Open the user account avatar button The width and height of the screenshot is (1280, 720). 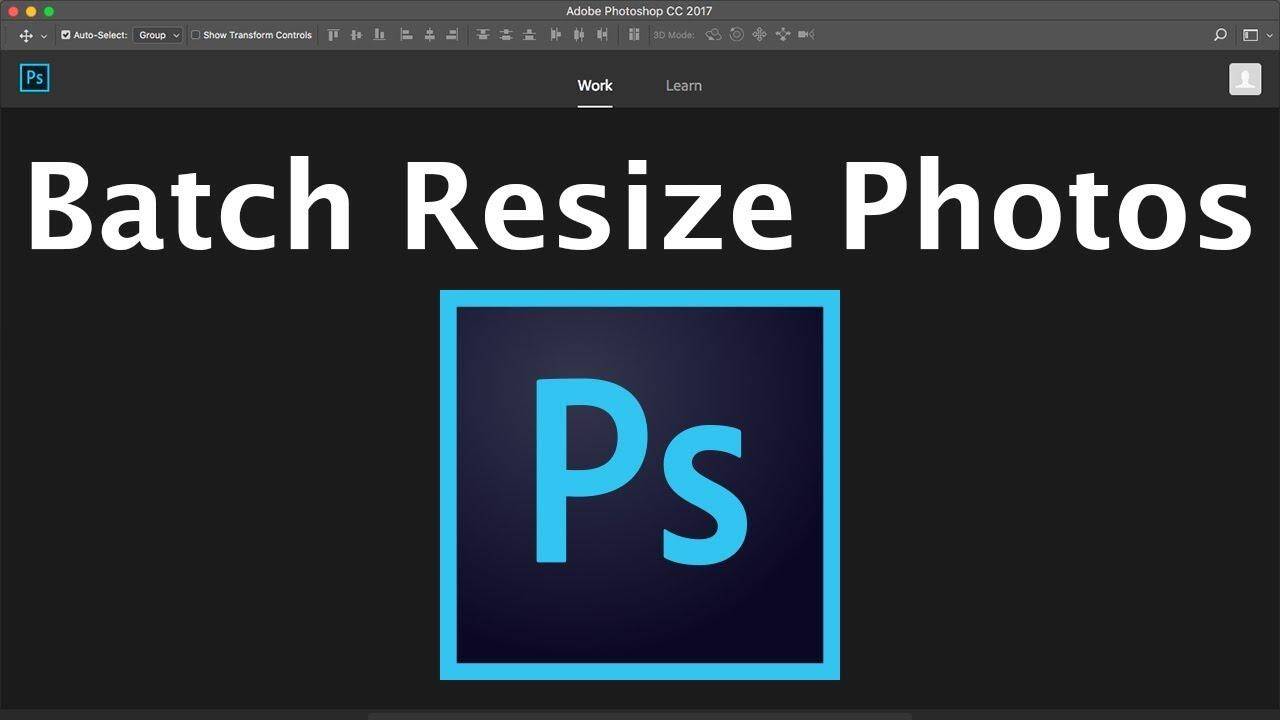click(1245, 78)
